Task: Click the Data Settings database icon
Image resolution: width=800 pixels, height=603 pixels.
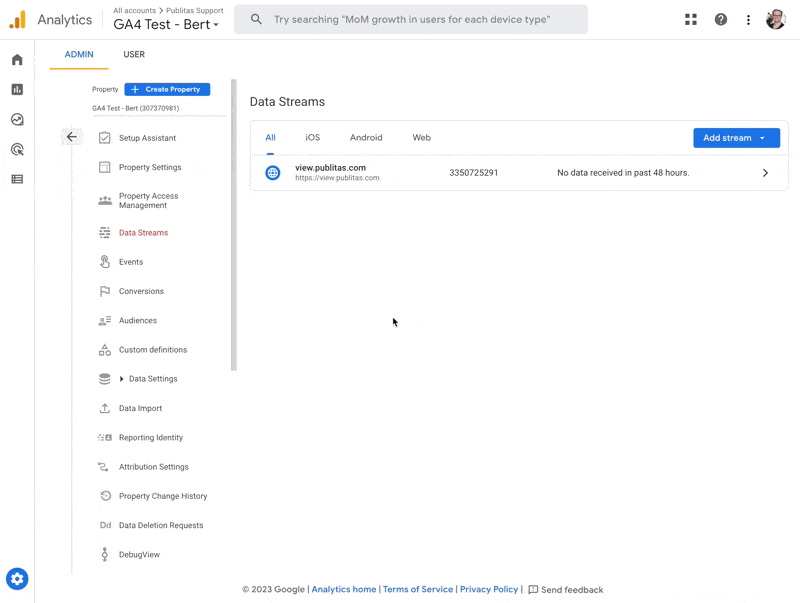Action: 105,379
